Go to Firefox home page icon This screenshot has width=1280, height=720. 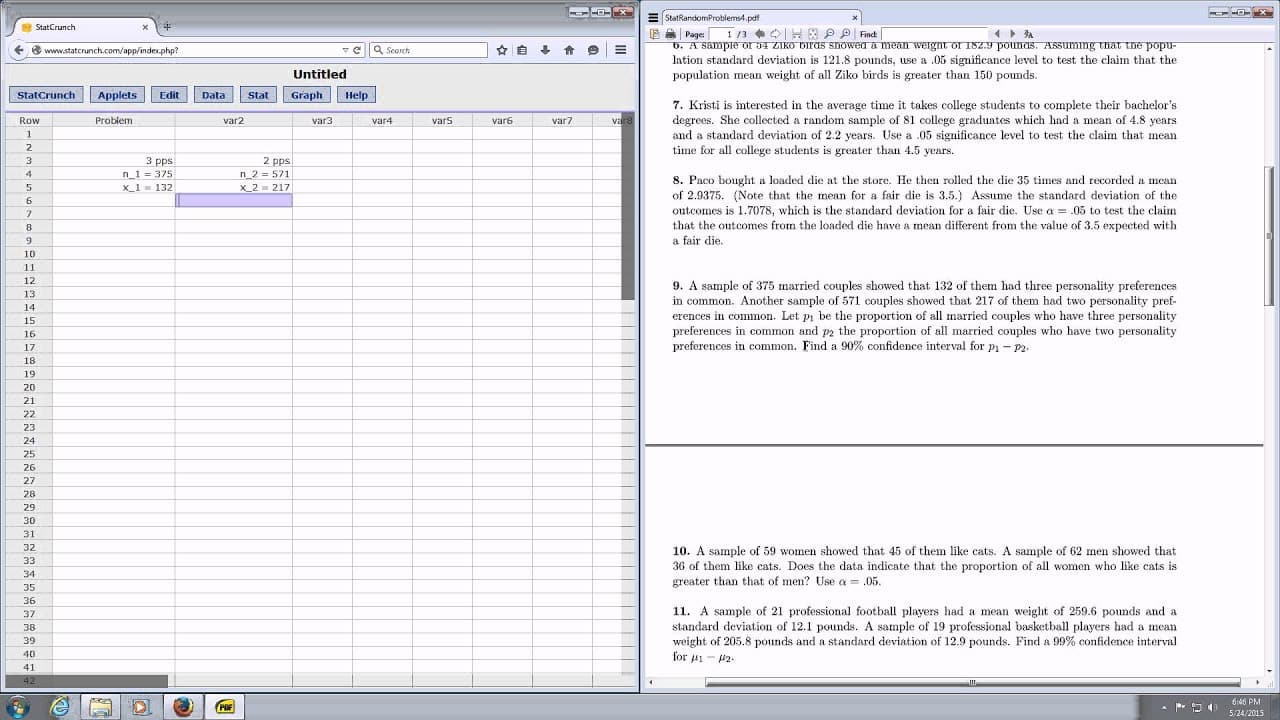(569, 50)
